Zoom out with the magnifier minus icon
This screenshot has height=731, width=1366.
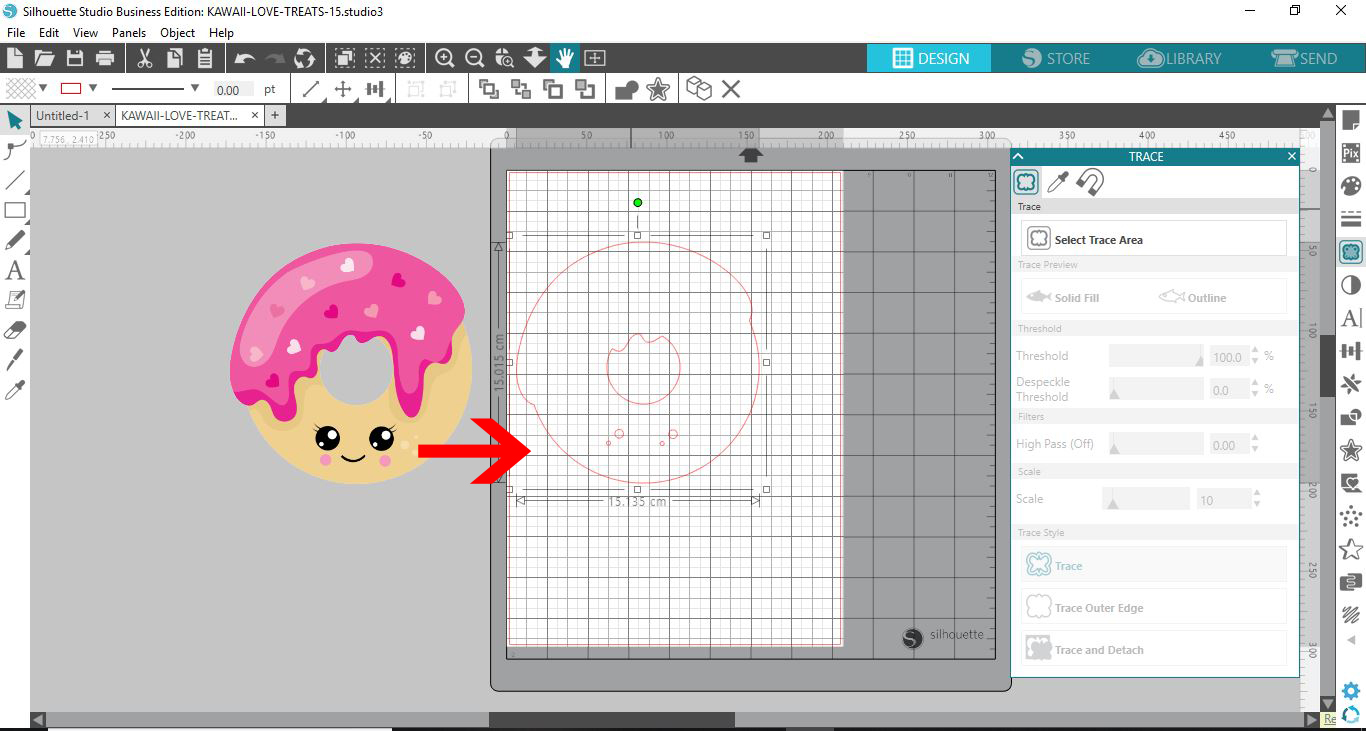tap(475, 58)
